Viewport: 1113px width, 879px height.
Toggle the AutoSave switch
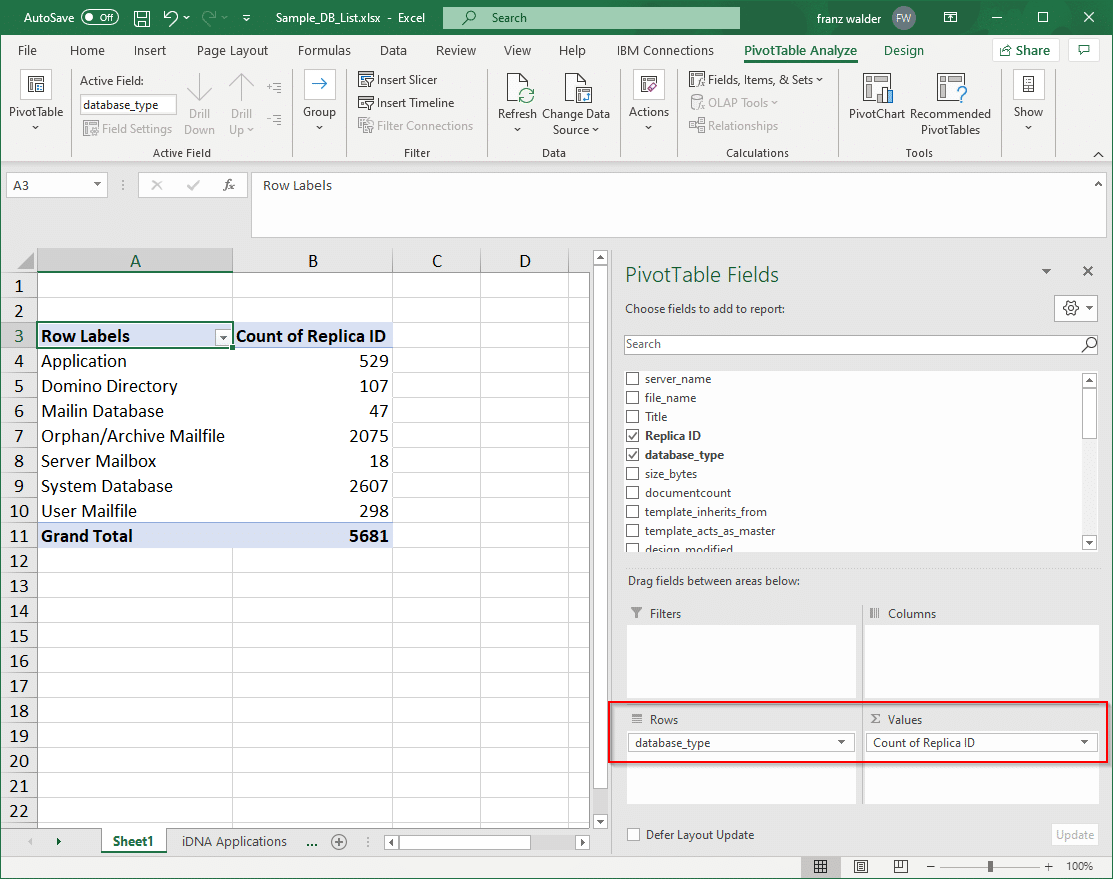(99, 18)
